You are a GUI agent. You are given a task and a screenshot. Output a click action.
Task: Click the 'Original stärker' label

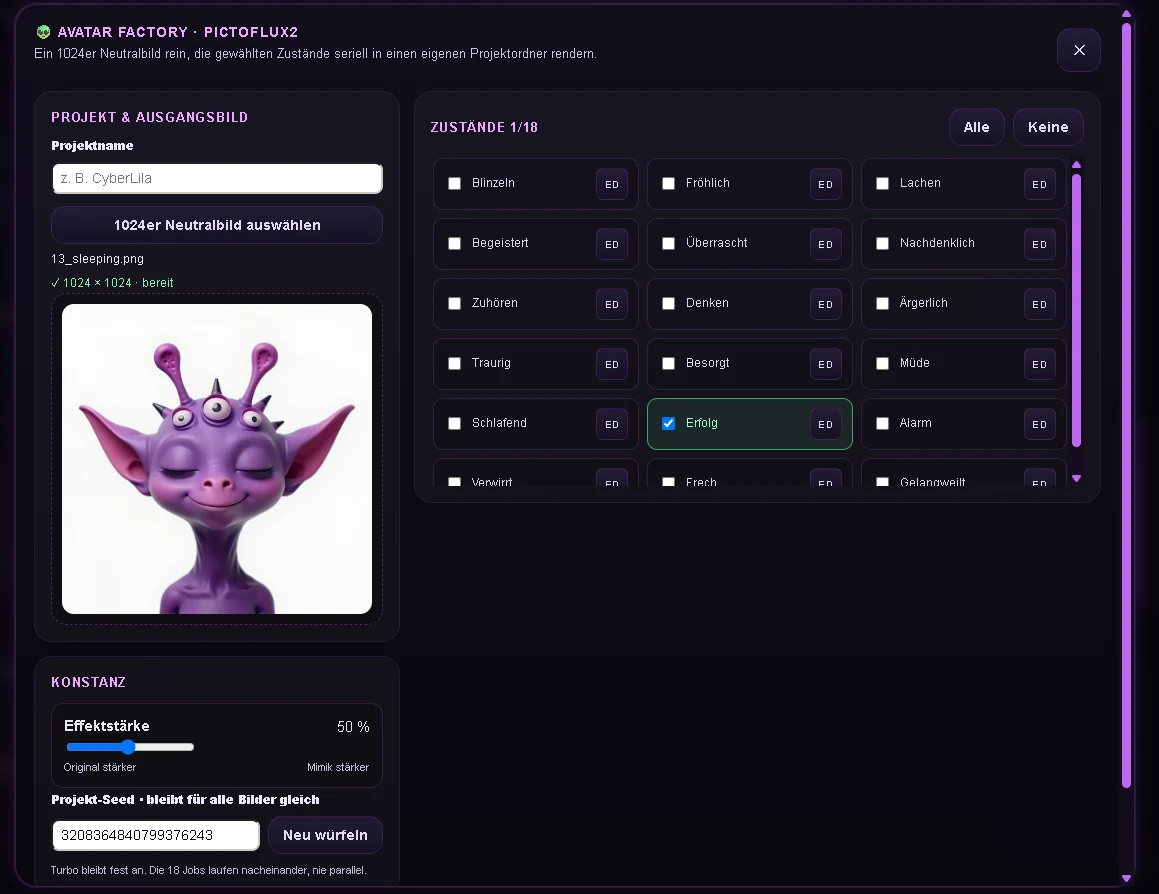(x=100, y=767)
